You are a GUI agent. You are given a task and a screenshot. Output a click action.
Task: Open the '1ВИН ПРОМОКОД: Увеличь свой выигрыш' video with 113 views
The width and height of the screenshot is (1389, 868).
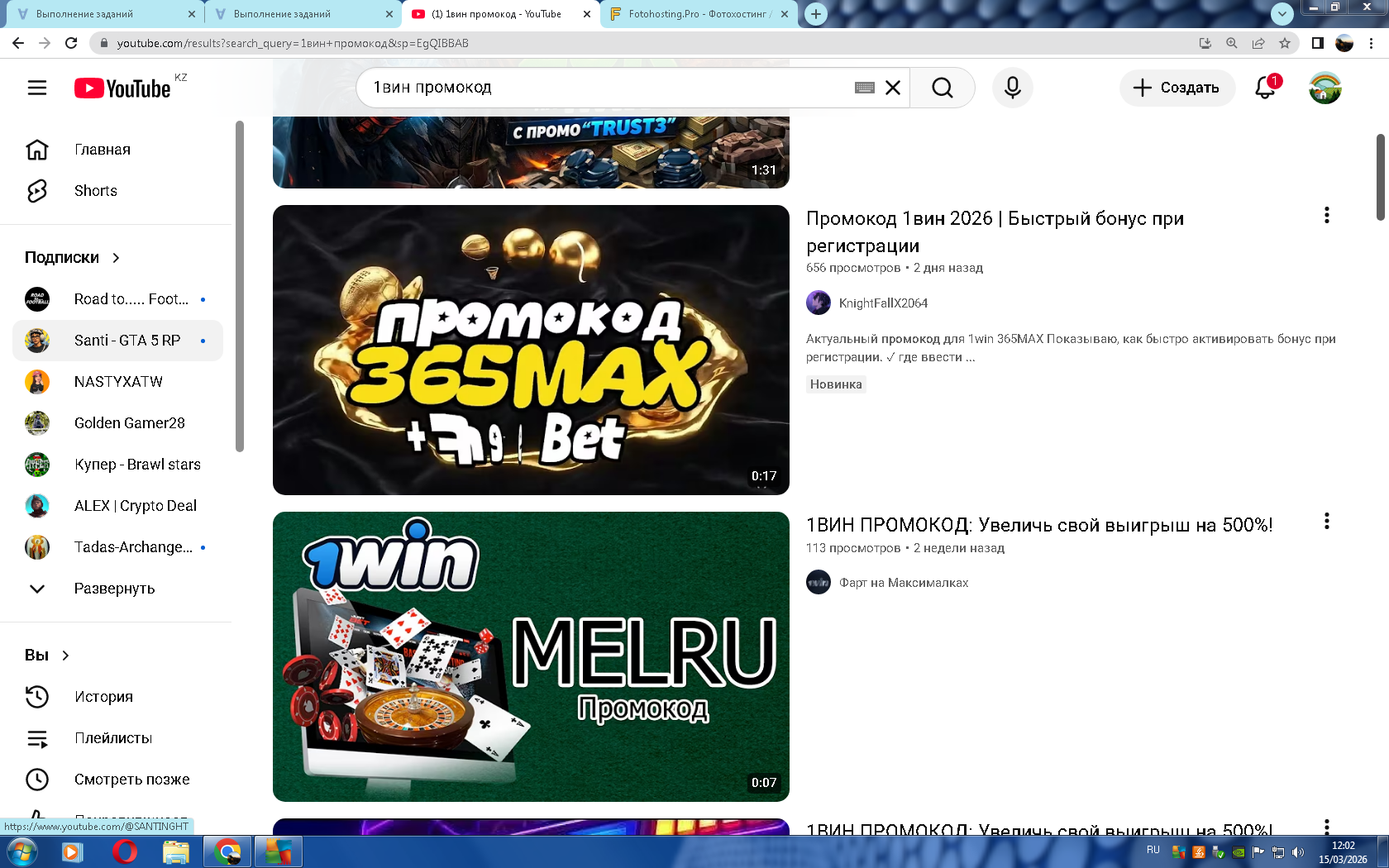click(x=1039, y=525)
